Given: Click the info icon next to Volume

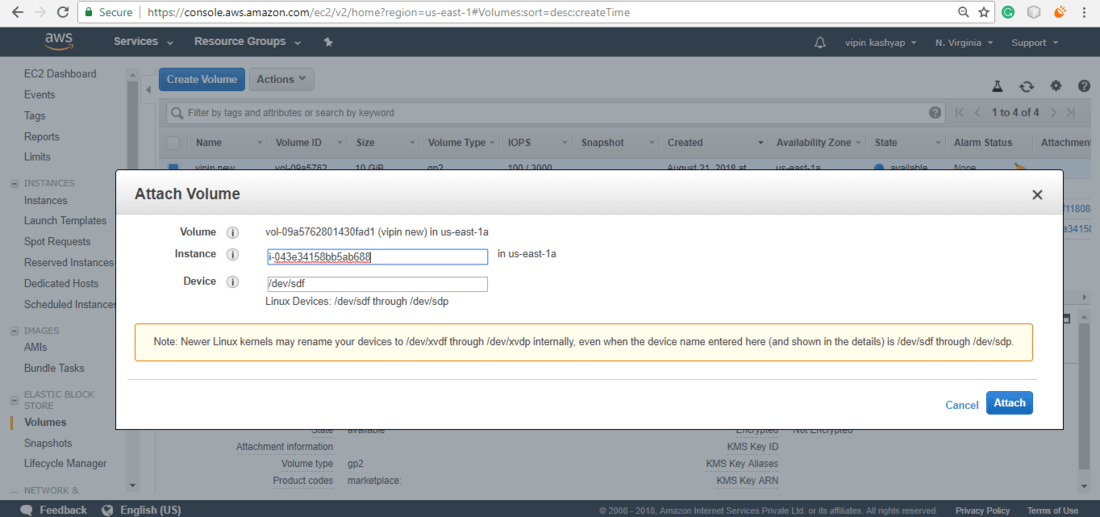Looking at the screenshot, I should 232,232.
